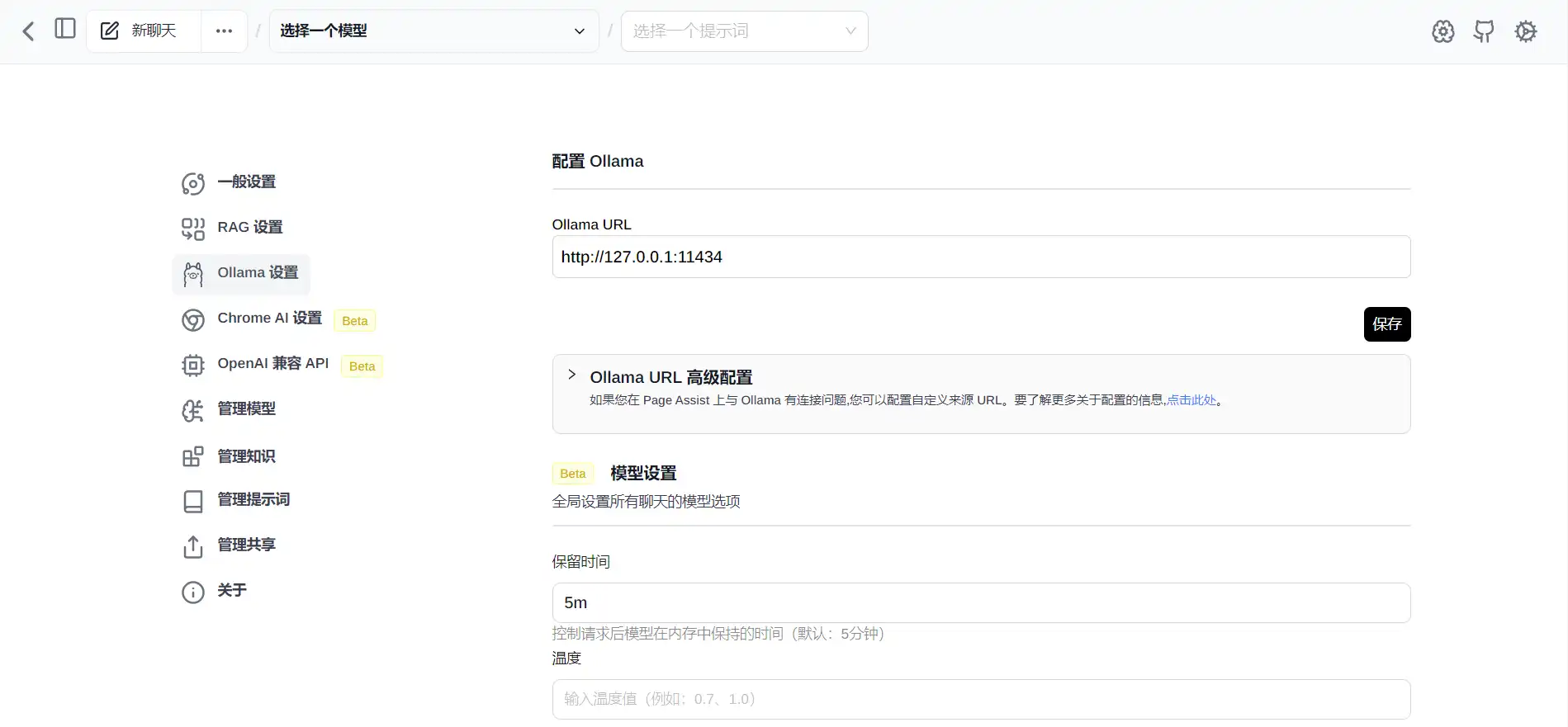Focus the Ollama URL input field

coord(980,257)
